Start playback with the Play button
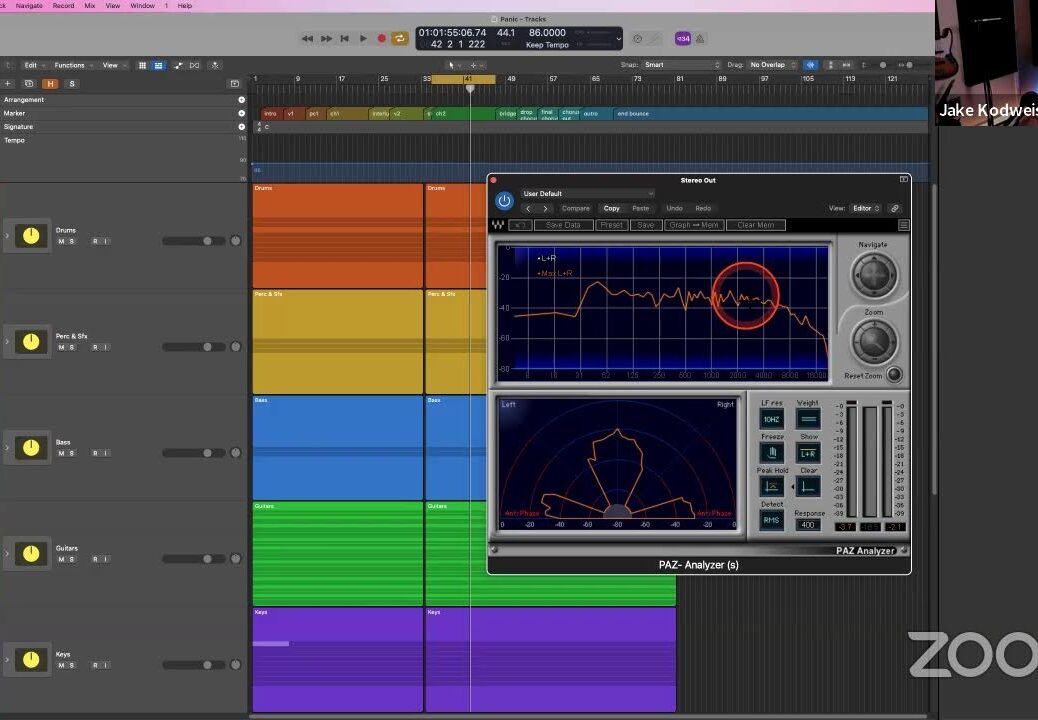The width and height of the screenshot is (1038, 720). click(x=363, y=38)
